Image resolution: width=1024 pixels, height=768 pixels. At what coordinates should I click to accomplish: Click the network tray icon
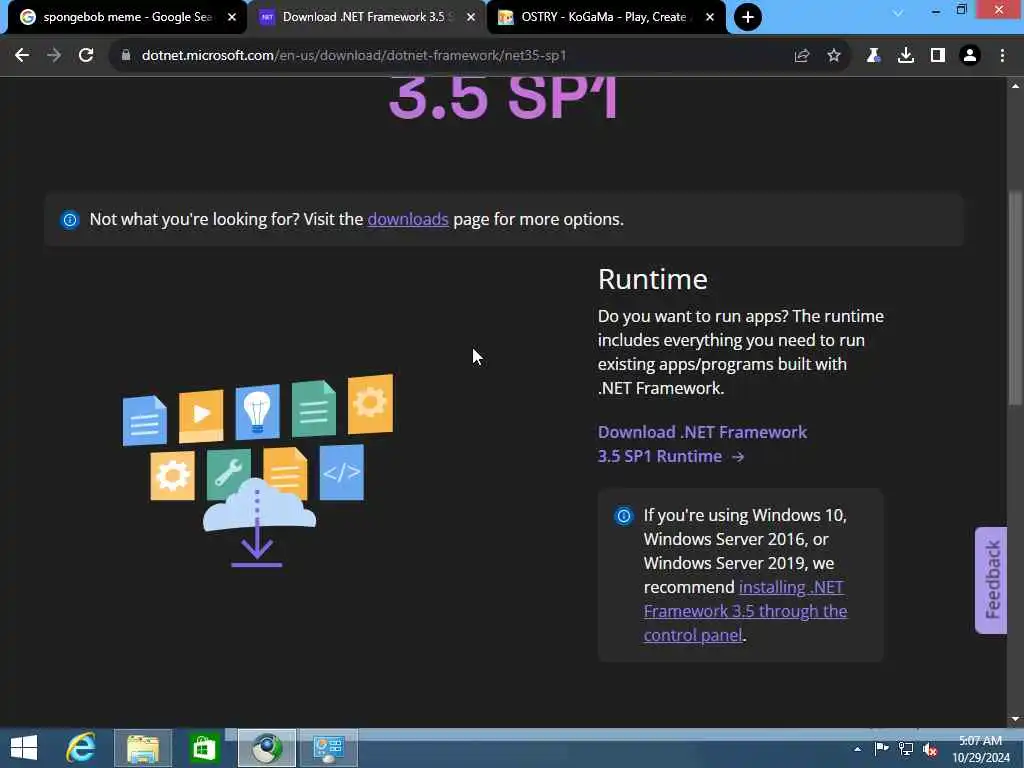click(906, 748)
